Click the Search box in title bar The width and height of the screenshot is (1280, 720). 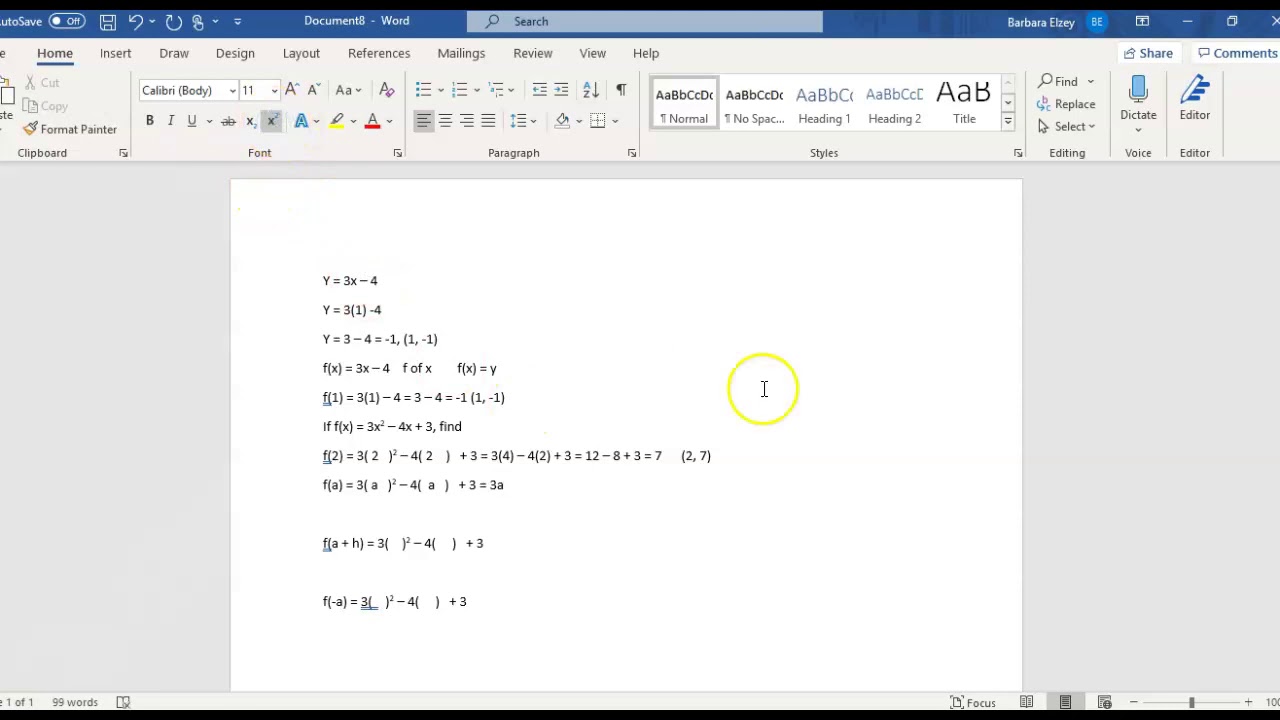[645, 21]
